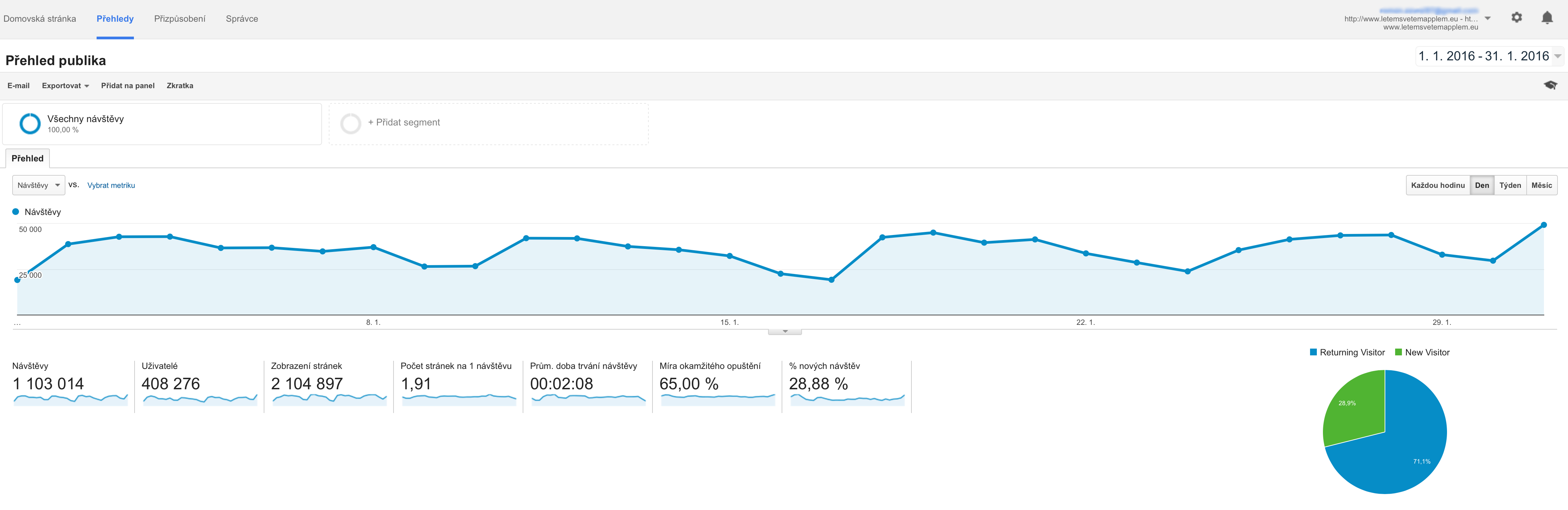Click the empty Přidat segment circle
Image resolution: width=1568 pixels, height=510 pixels.
[350, 123]
